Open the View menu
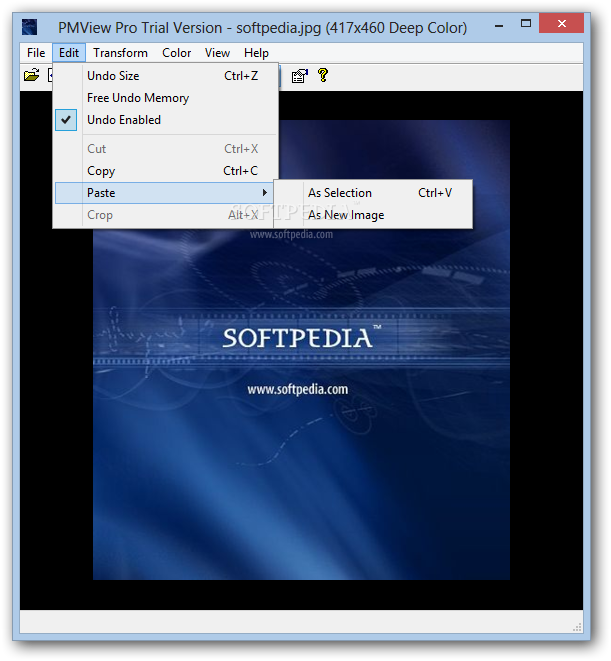The width and height of the screenshot is (611, 661). [x=217, y=53]
